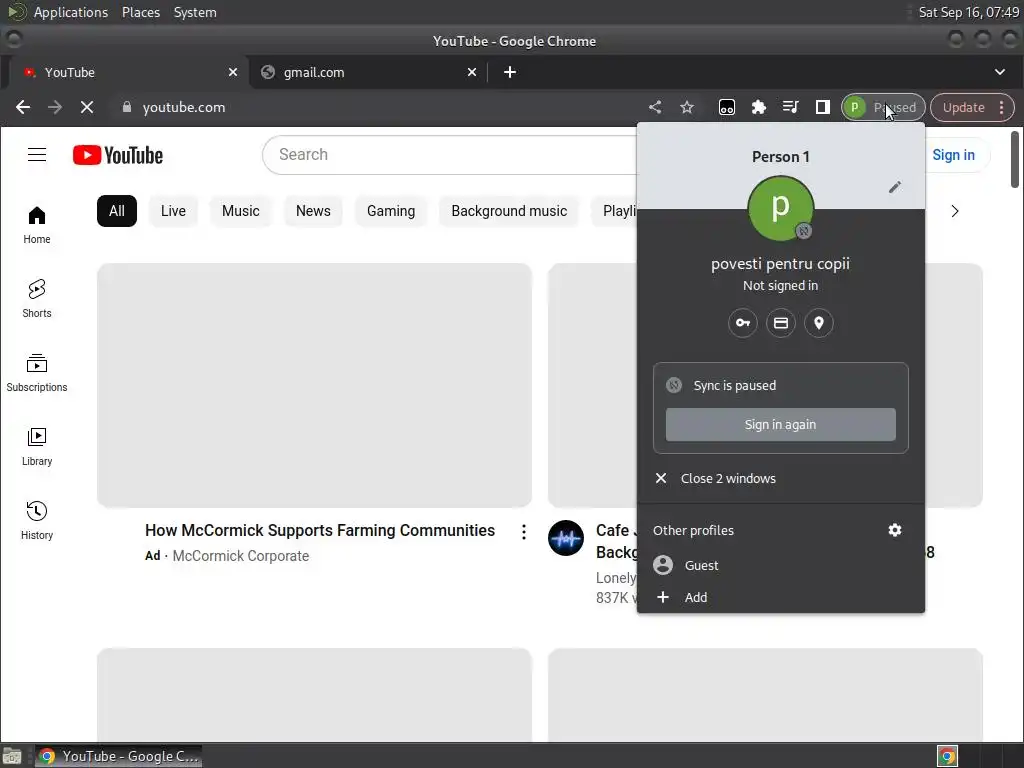This screenshot has width=1024, height=768.
Task: Click the padlock site info icon
Action: click(x=127, y=107)
